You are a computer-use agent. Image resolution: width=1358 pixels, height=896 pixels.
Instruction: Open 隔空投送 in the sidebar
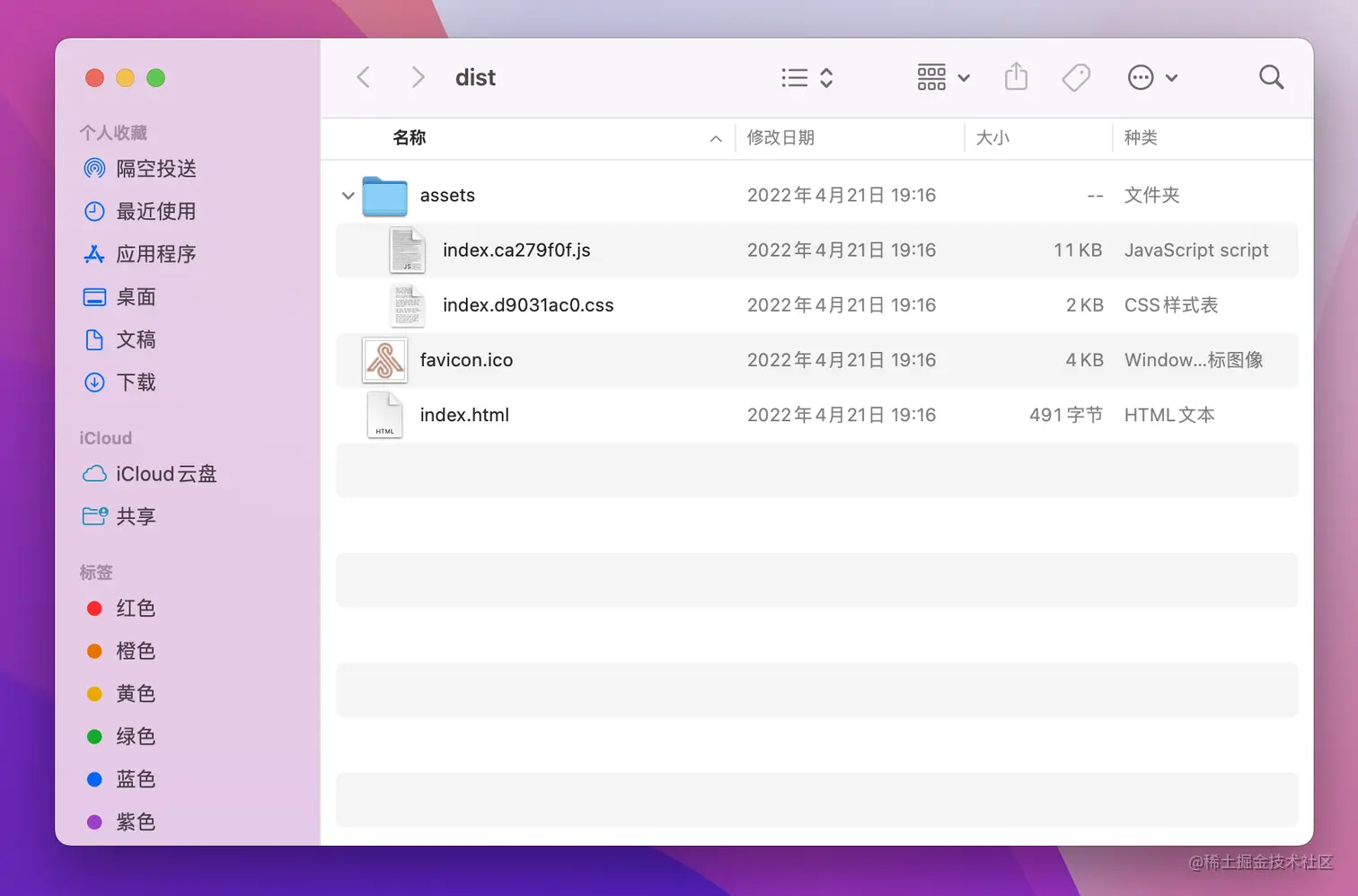[x=156, y=169]
